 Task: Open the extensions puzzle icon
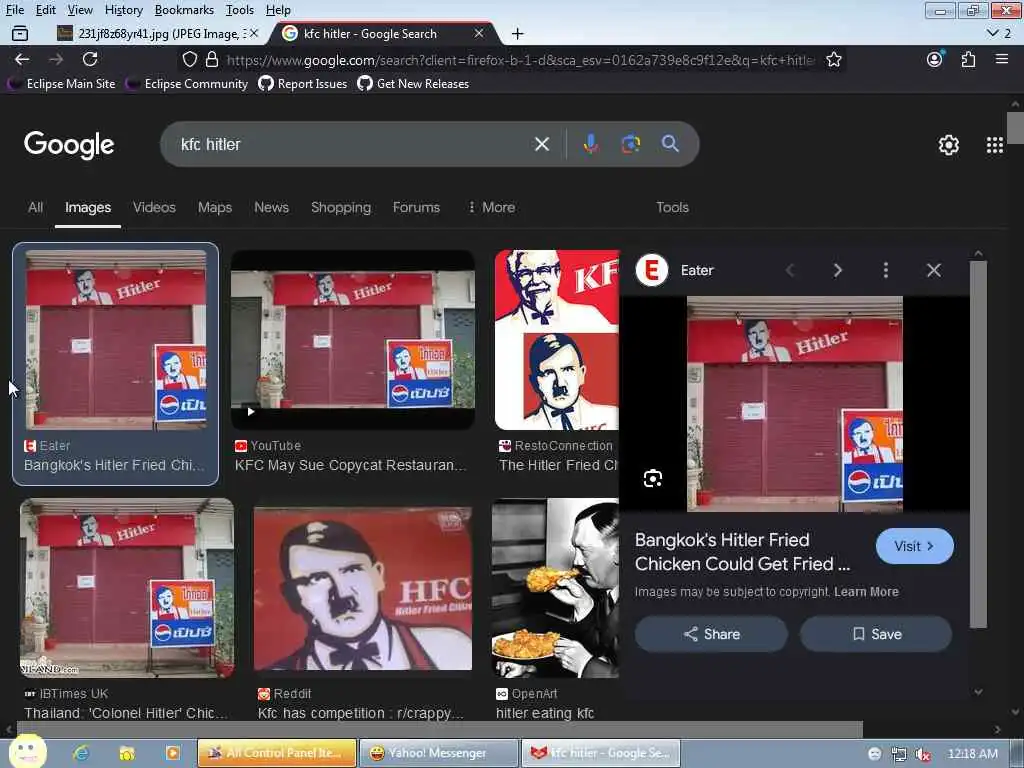[x=968, y=59]
